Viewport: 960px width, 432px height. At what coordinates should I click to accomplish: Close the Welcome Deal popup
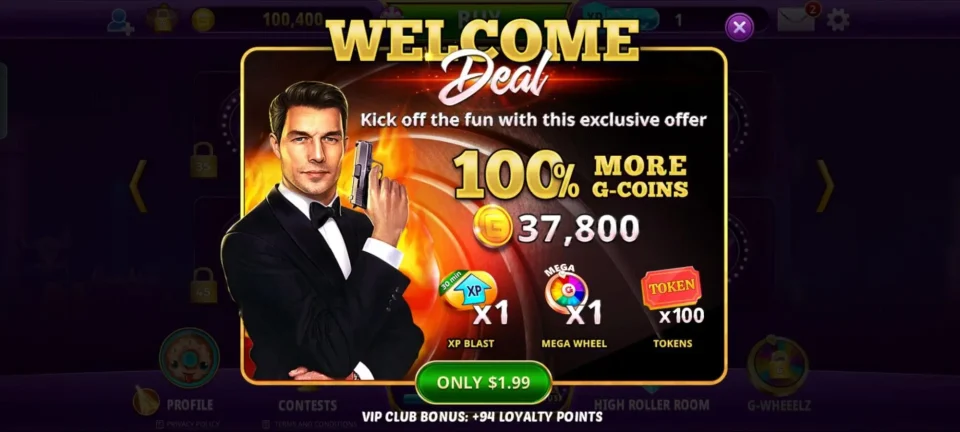(739, 27)
